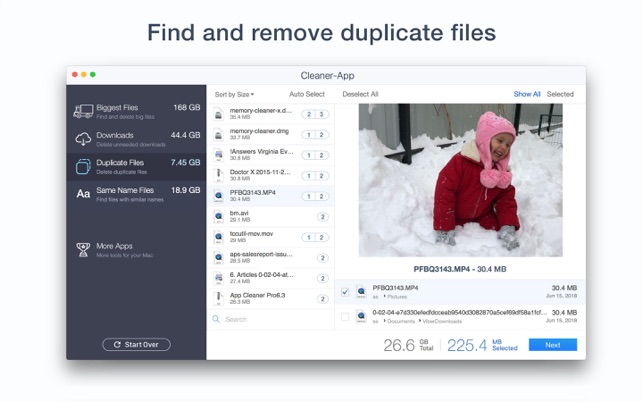The image size is (643, 402).
Task: Click the 225.4 MB Selected value
Action: point(482,345)
